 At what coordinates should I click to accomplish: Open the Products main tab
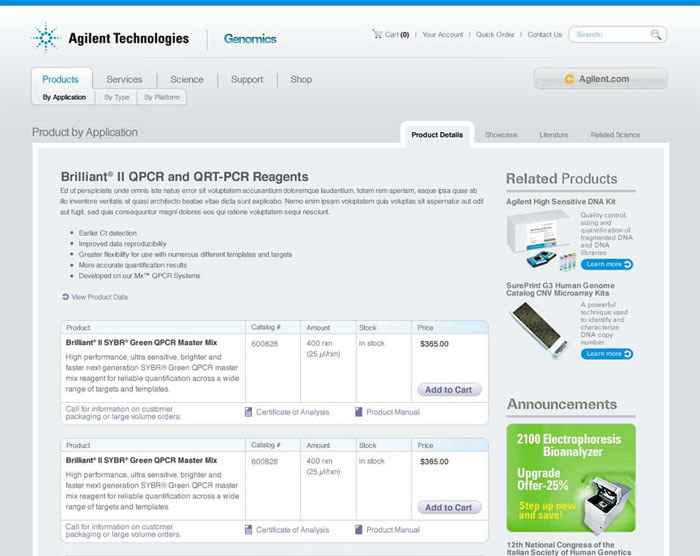pos(60,79)
